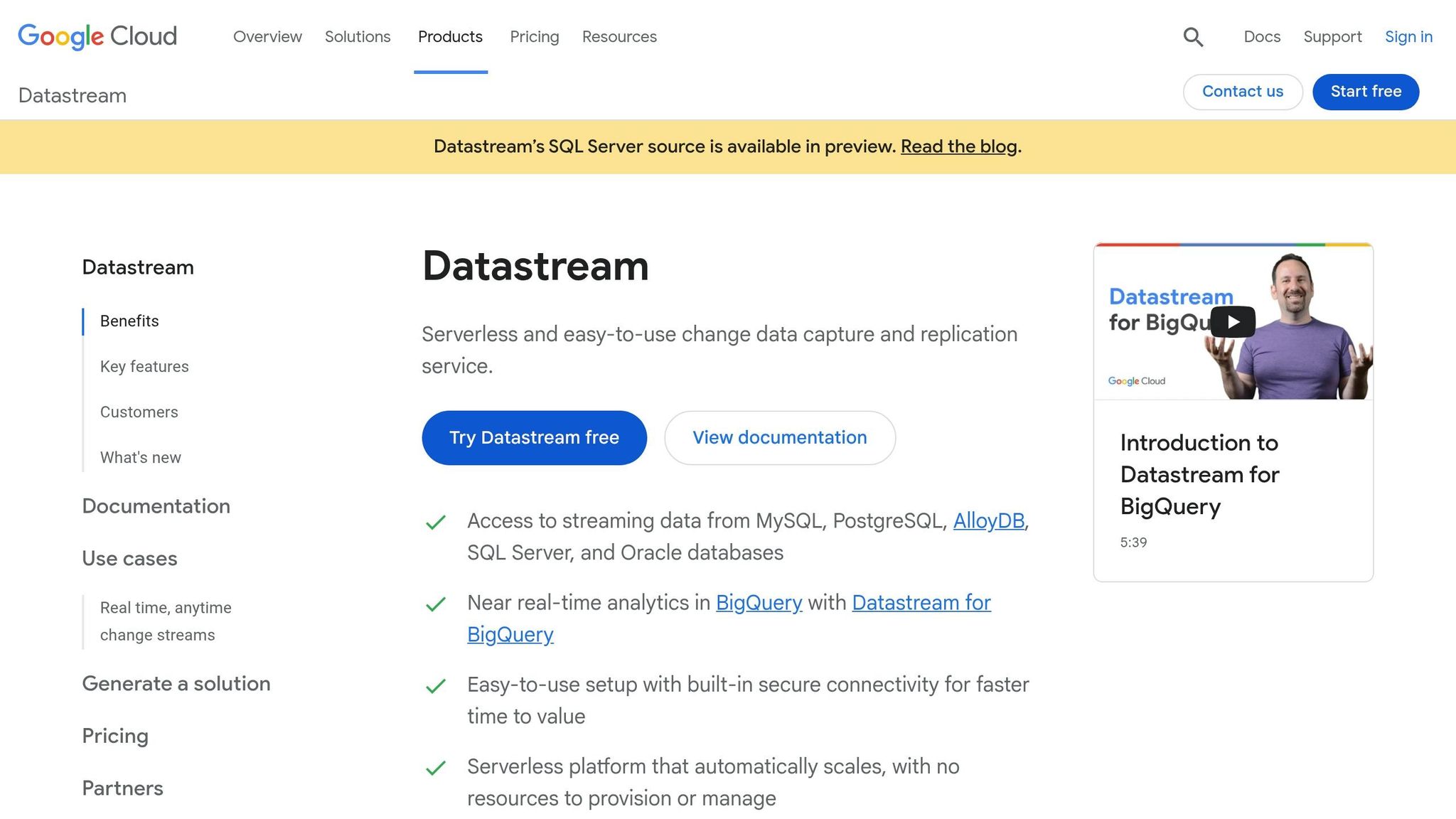Viewport: 1456px width, 819px height.
Task: Click the Overview navigation item
Action: 267,36
